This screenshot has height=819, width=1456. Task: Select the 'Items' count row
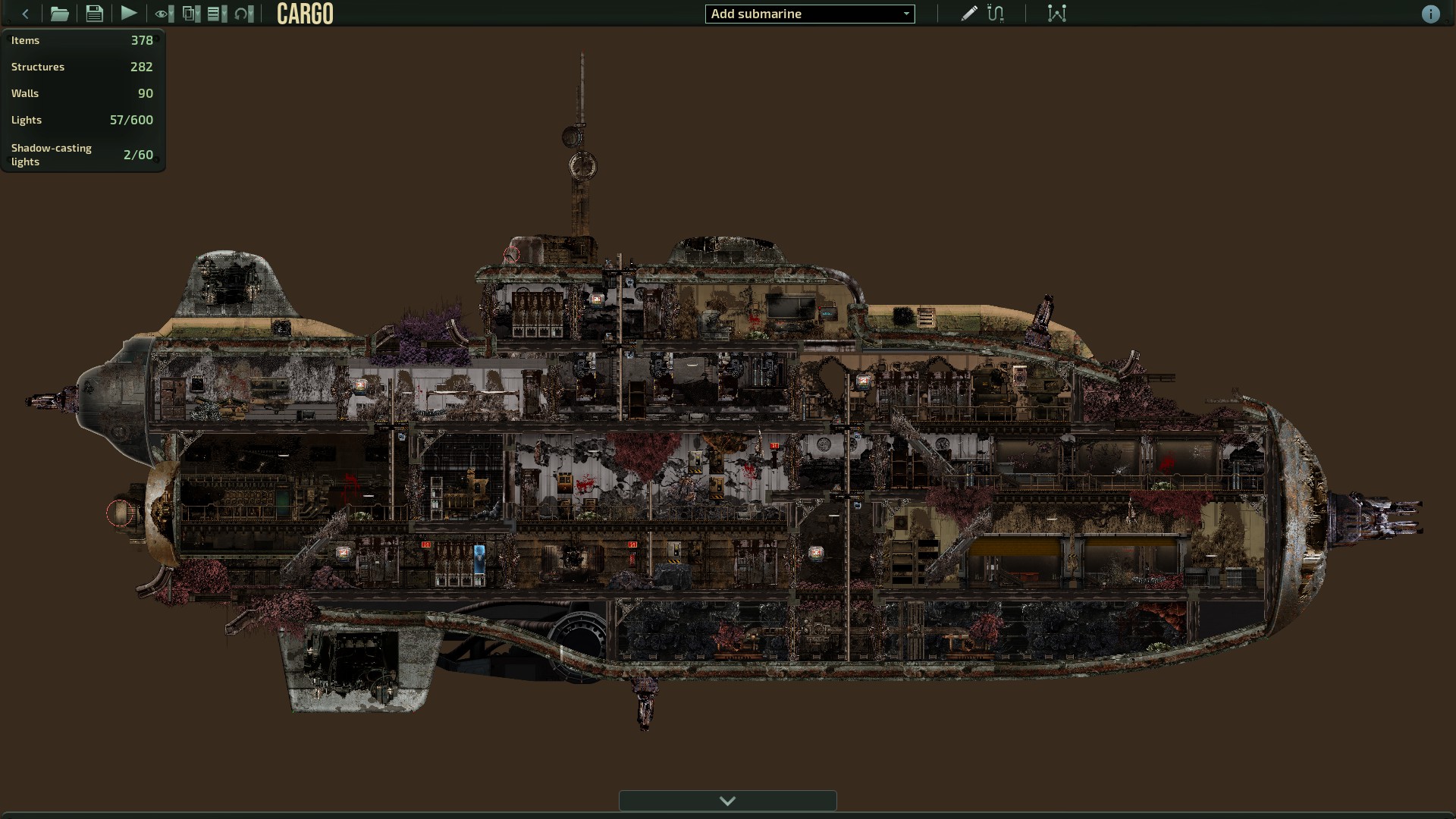click(x=82, y=40)
